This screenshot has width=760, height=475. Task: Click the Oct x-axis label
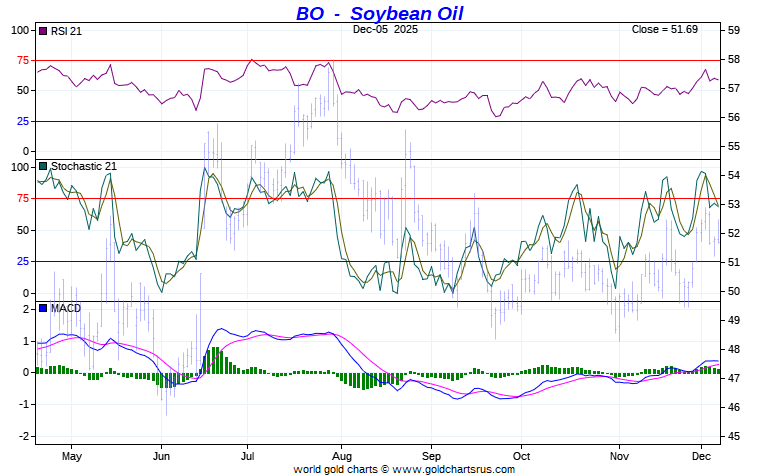(522, 457)
